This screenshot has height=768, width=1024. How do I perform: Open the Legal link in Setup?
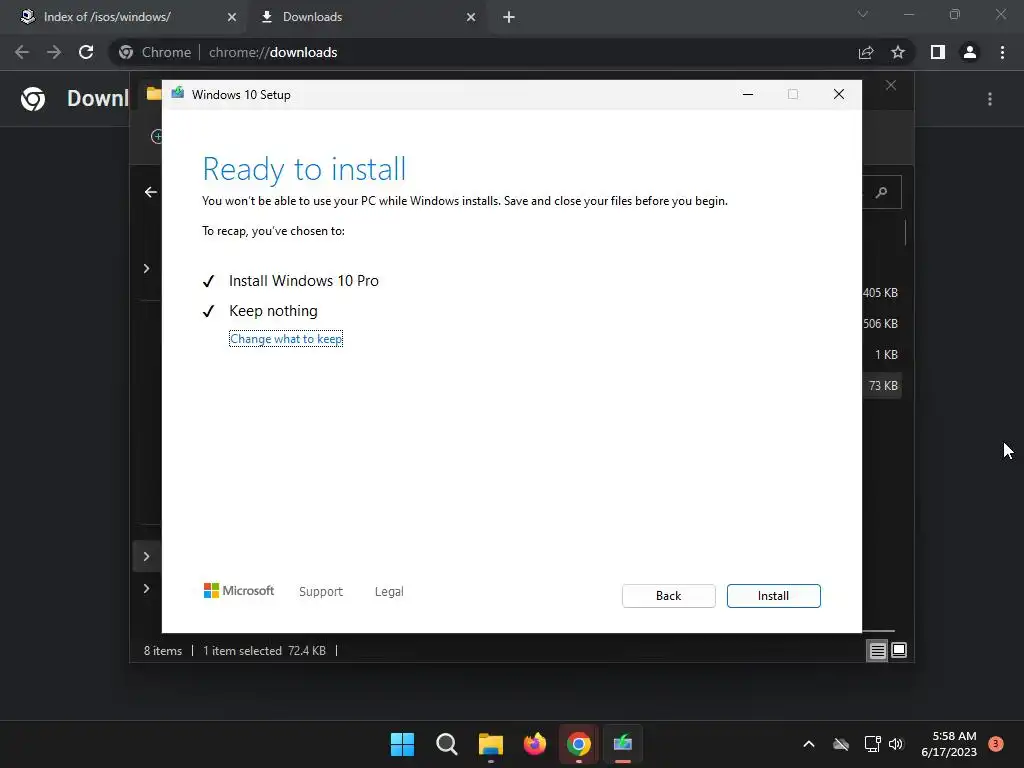coord(389,592)
